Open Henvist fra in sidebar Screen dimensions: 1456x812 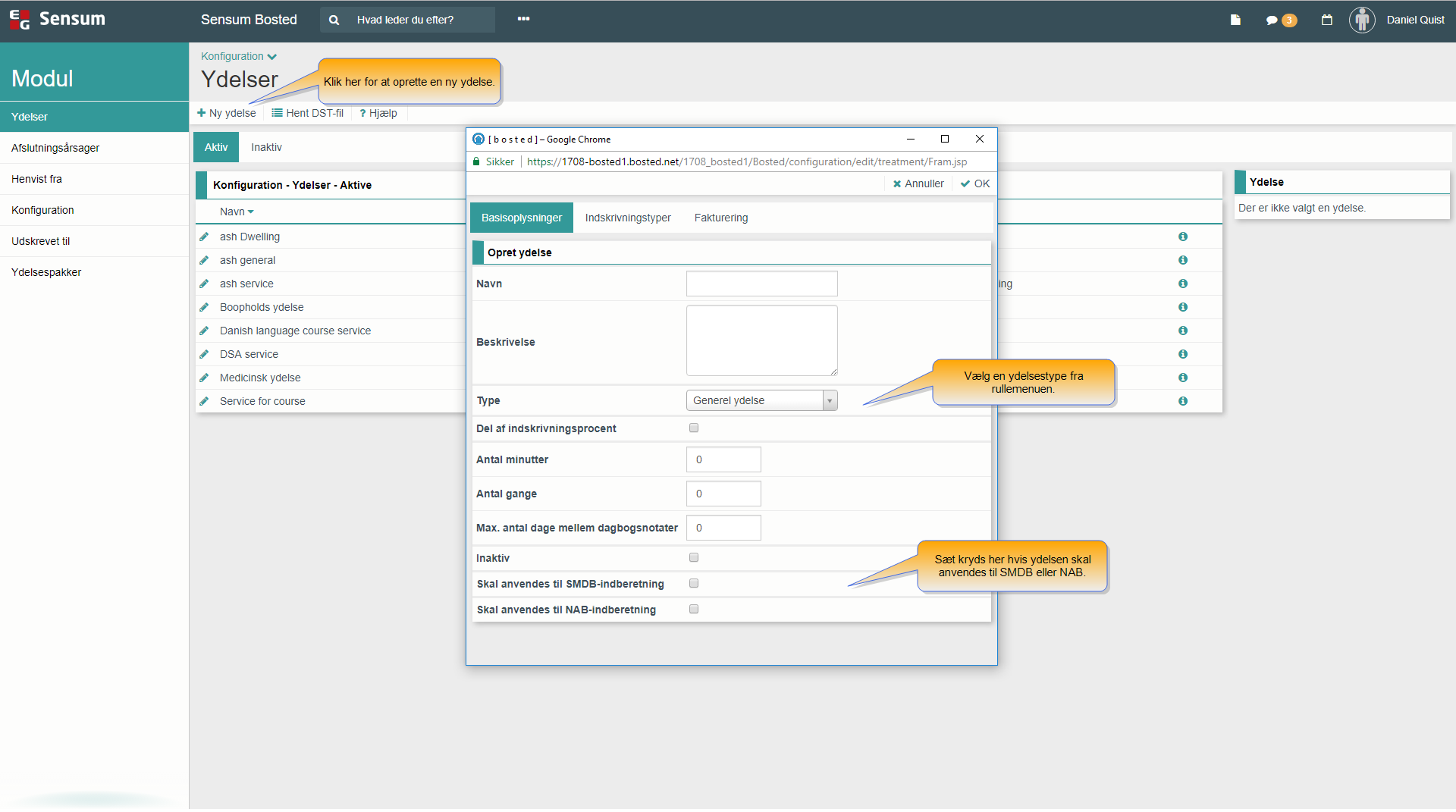point(94,179)
